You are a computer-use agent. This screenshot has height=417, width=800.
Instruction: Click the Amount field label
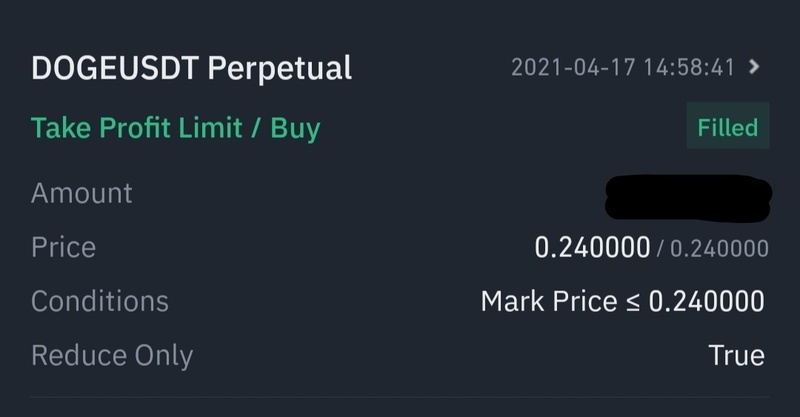click(x=81, y=193)
